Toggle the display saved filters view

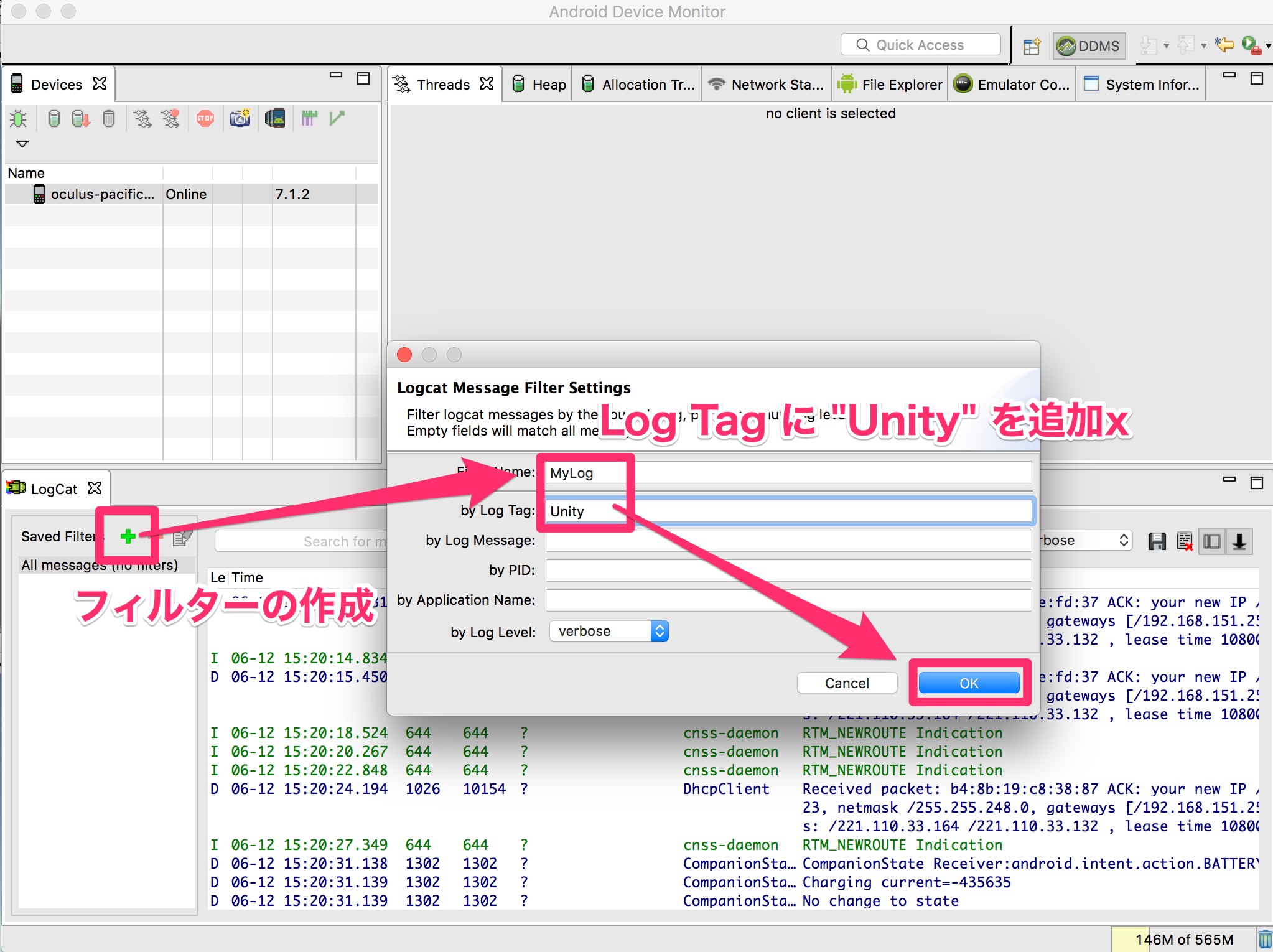pos(1213,541)
